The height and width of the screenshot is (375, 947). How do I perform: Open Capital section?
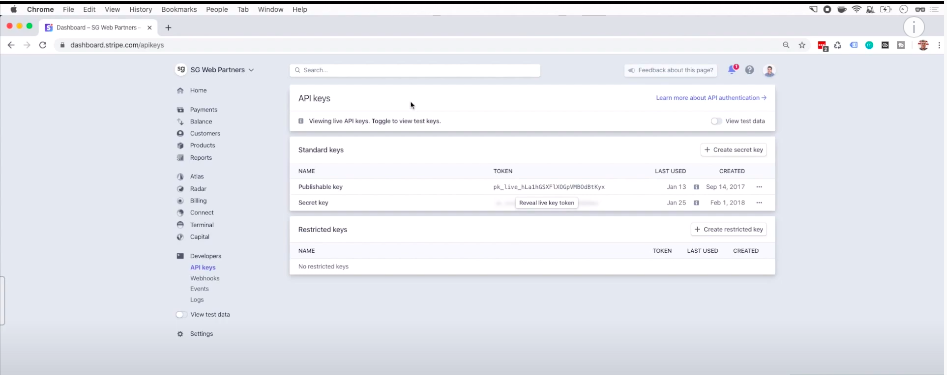click(x=199, y=237)
